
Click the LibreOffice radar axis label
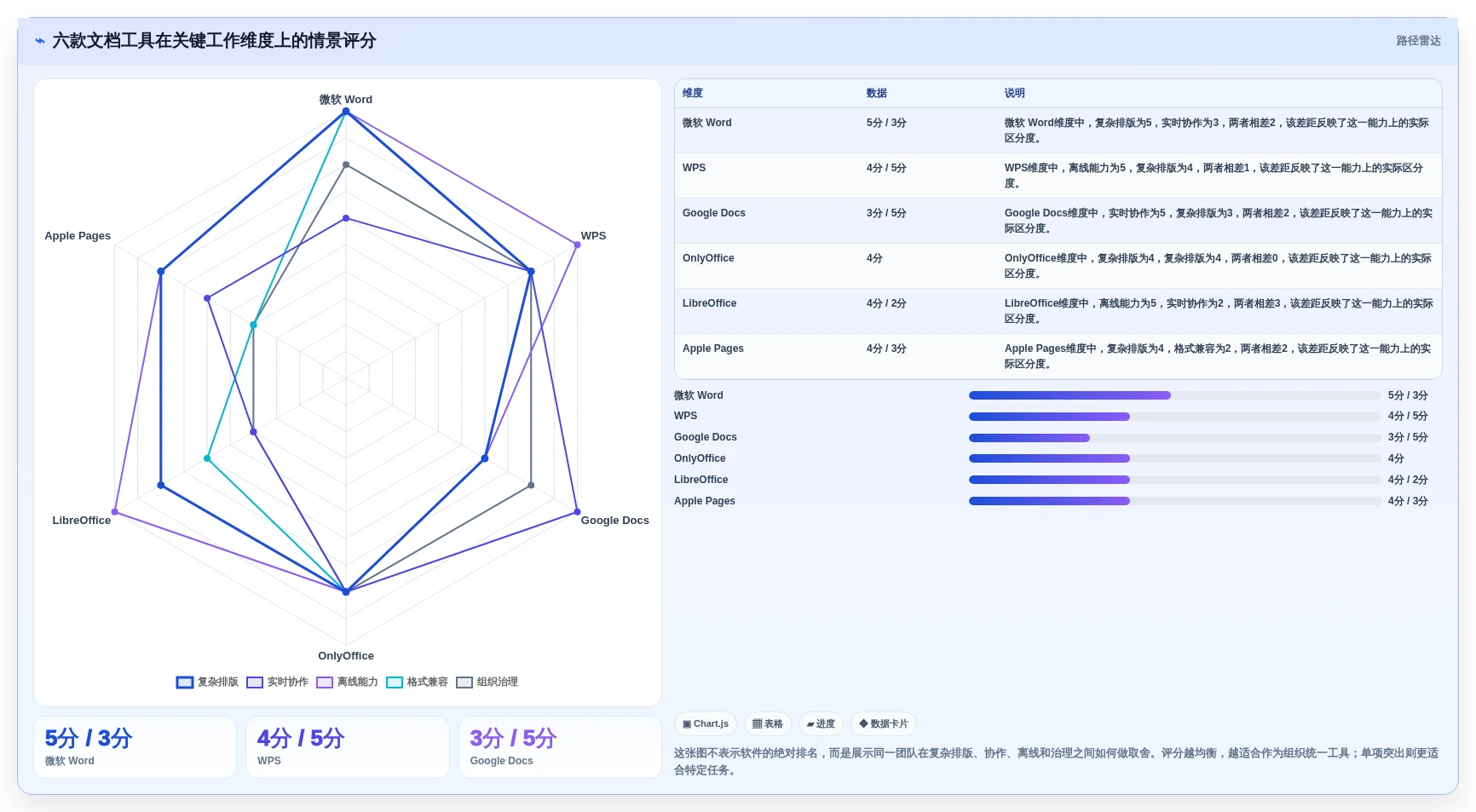(x=82, y=521)
